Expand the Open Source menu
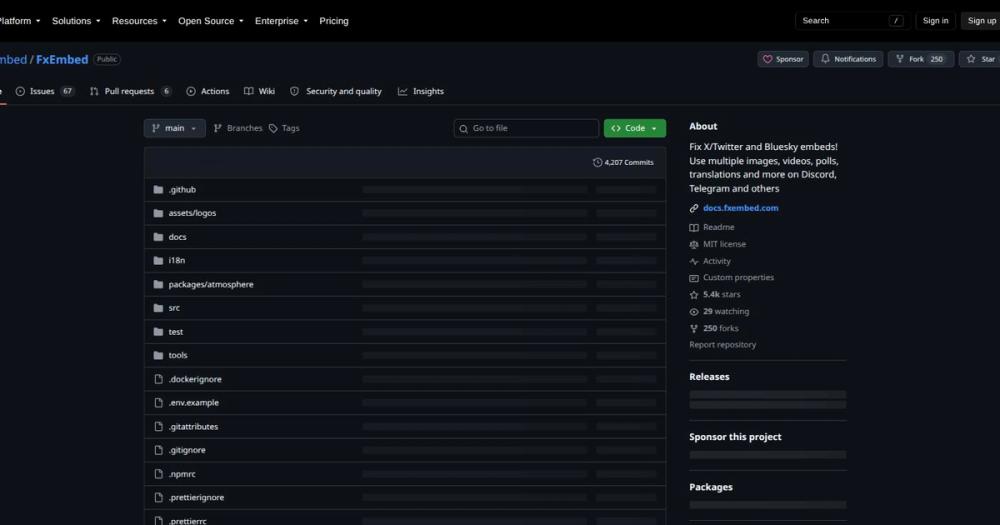The height and width of the screenshot is (525, 1000). (x=210, y=21)
